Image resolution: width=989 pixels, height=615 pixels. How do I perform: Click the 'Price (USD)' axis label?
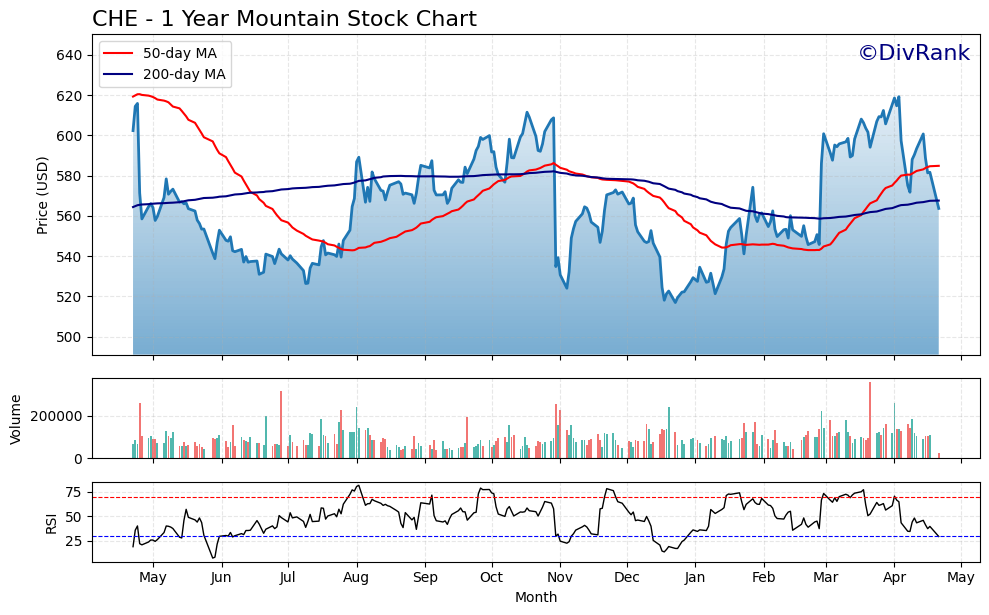click(42, 195)
